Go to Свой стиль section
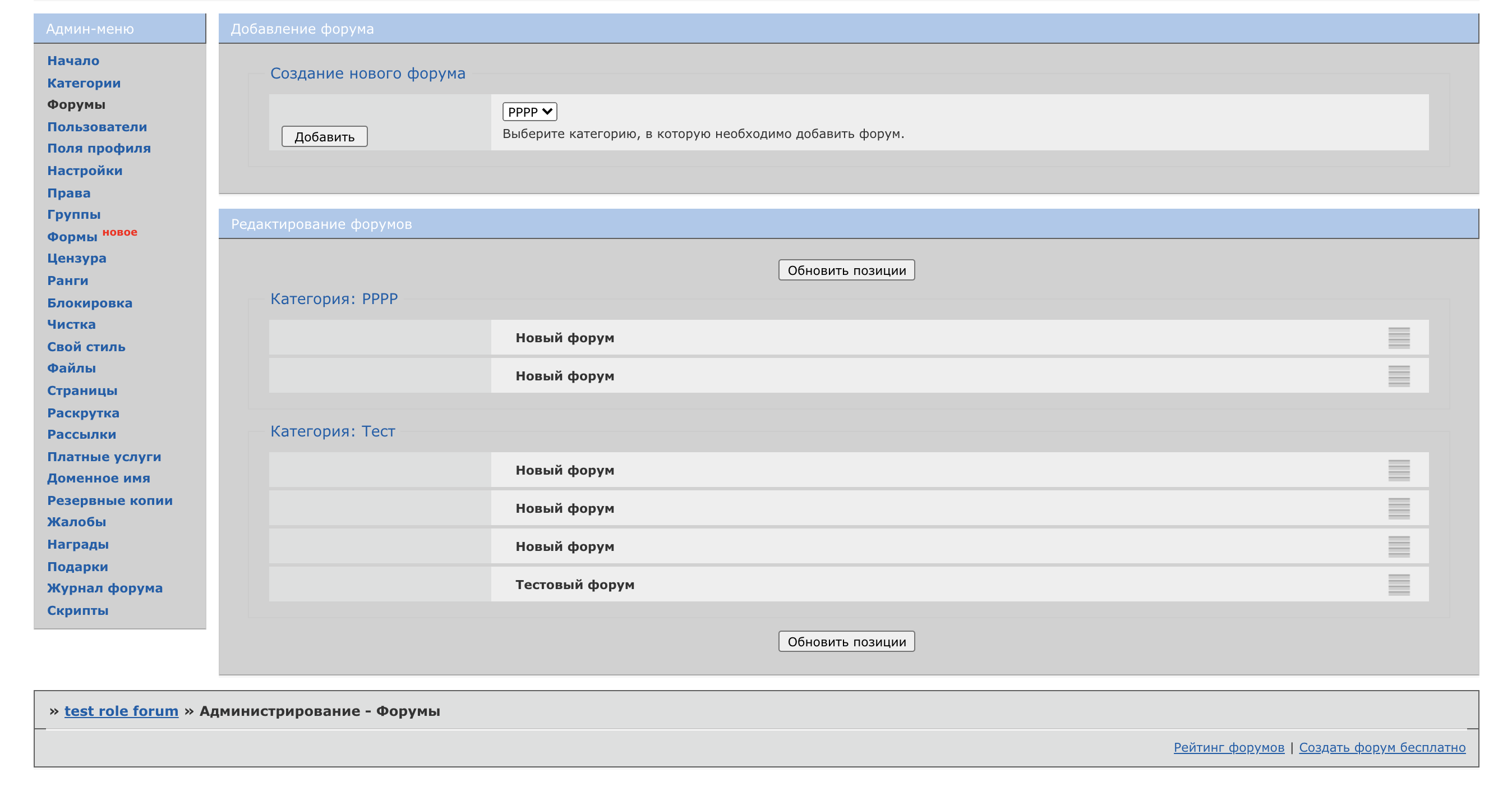Viewport: 1512px width, 809px height. click(86, 347)
